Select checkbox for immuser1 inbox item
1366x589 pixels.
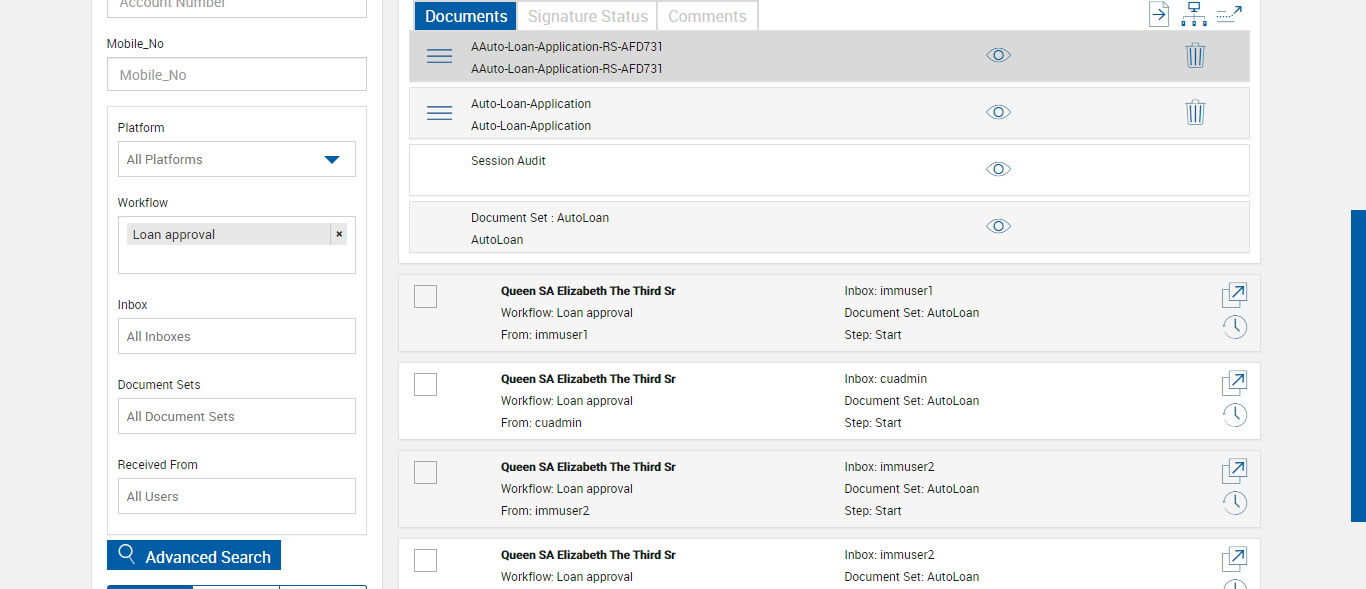[x=426, y=296]
